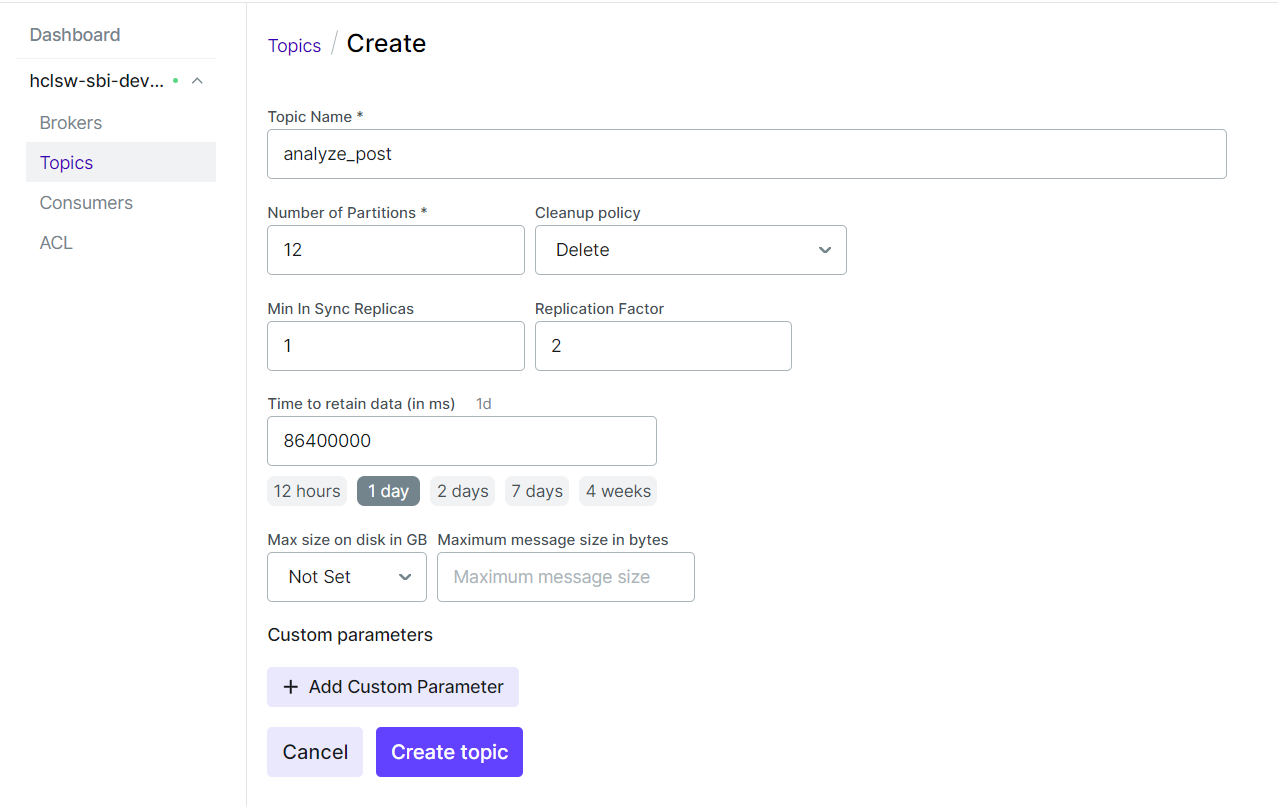Viewport: 1278px width, 806px height.
Task: Click the Maximum message size field
Action: [x=565, y=577]
